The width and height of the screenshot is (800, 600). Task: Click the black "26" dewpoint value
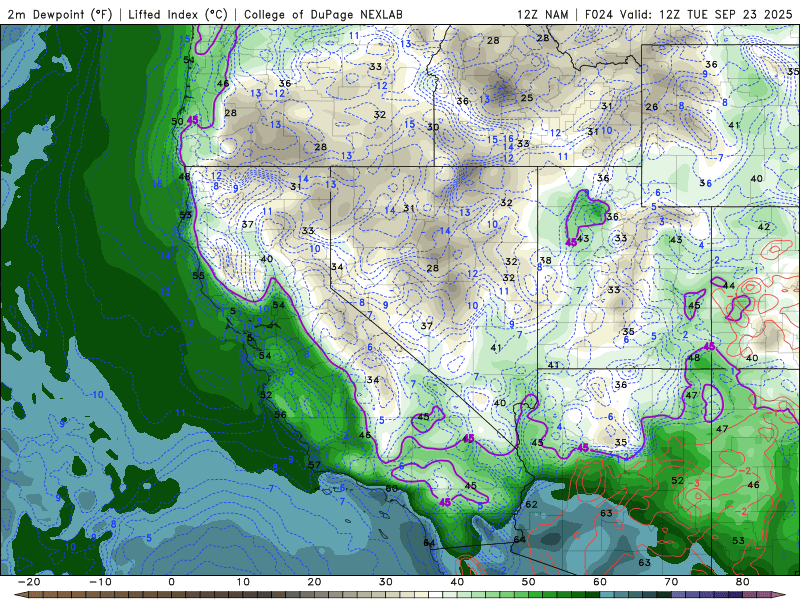tap(652, 107)
